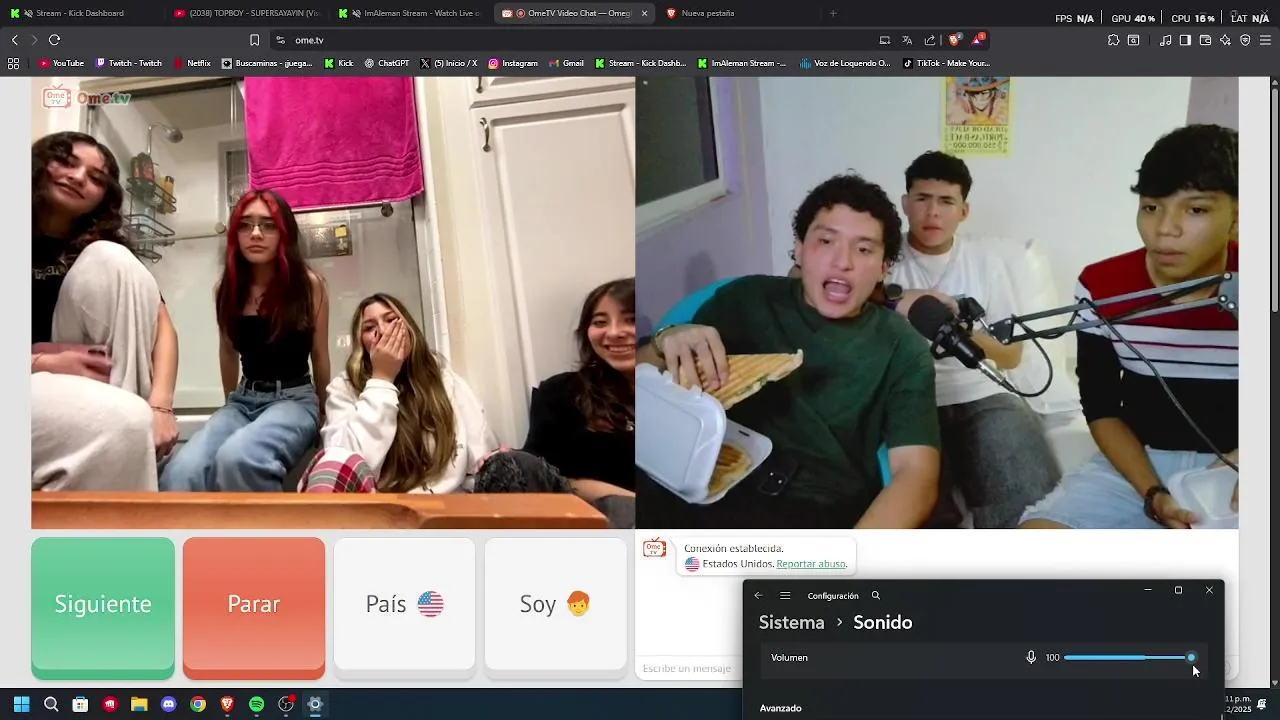Close the OmeTV Video Chat tab
The image size is (1280, 720).
644,13
